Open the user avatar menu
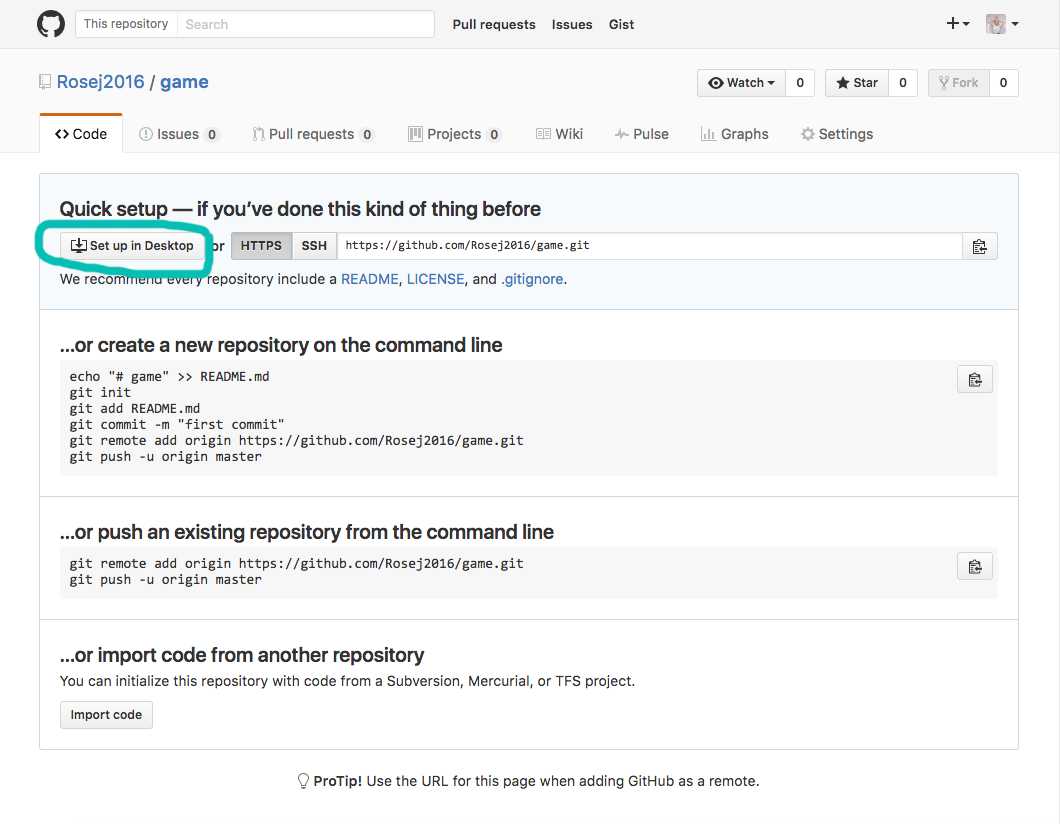 [x=1002, y=24]
